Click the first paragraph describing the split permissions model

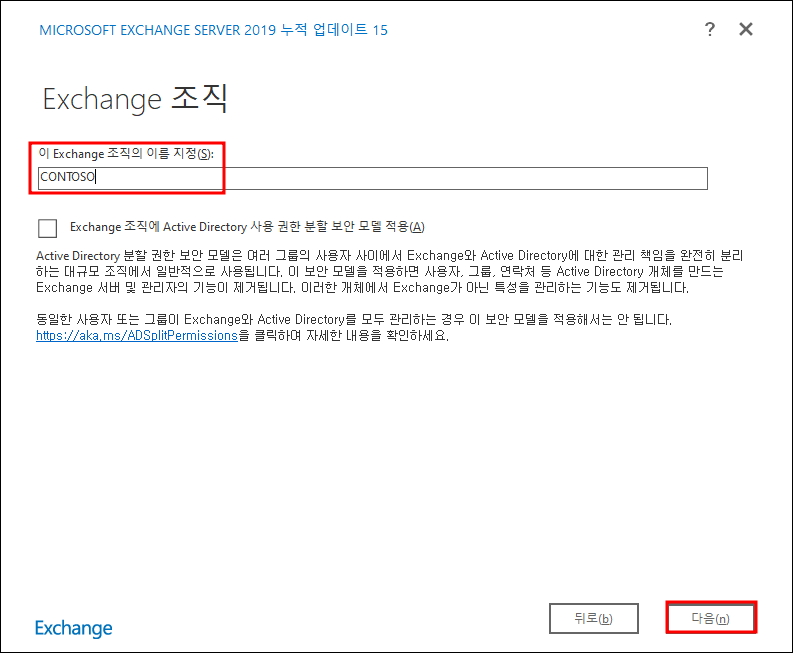point(389,272)
